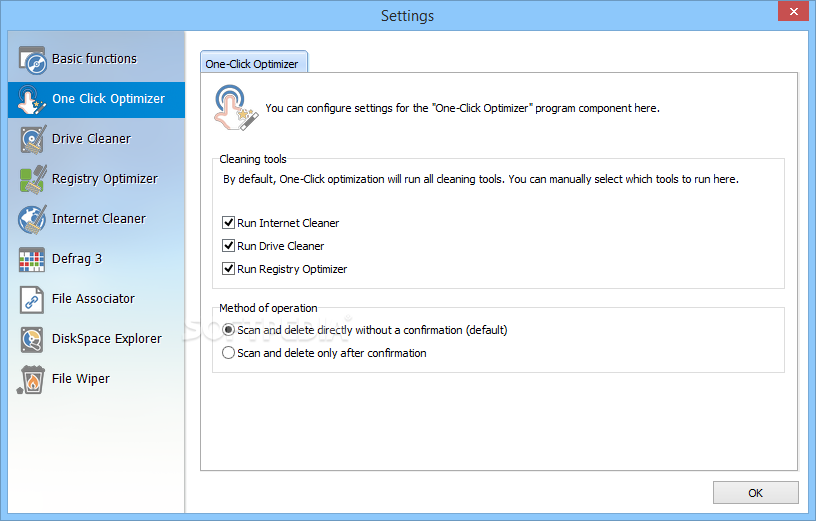Switch to Internet Cleaner settings
816x521 pixels.
96,219
